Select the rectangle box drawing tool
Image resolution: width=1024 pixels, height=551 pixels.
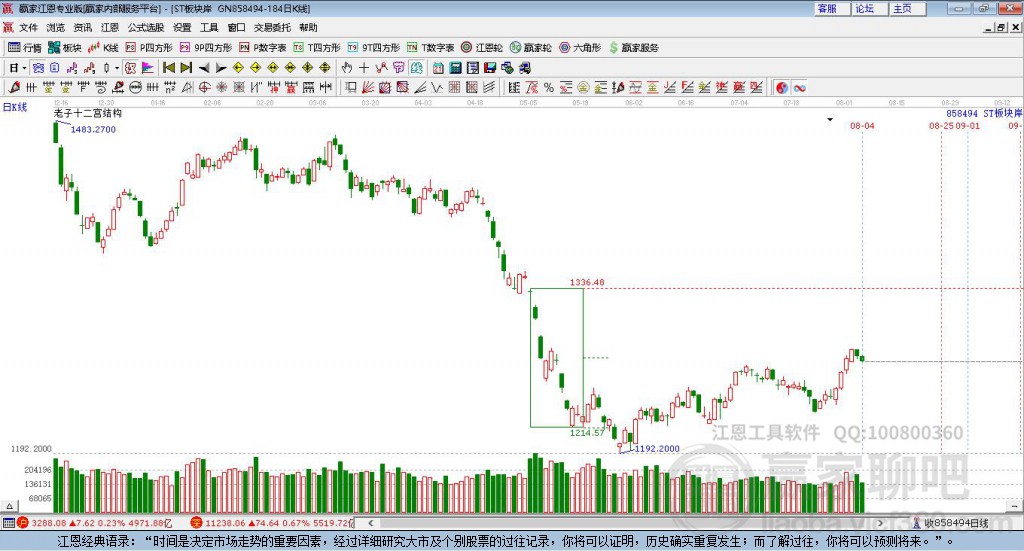pyautogui.click(x=351, y=87)
